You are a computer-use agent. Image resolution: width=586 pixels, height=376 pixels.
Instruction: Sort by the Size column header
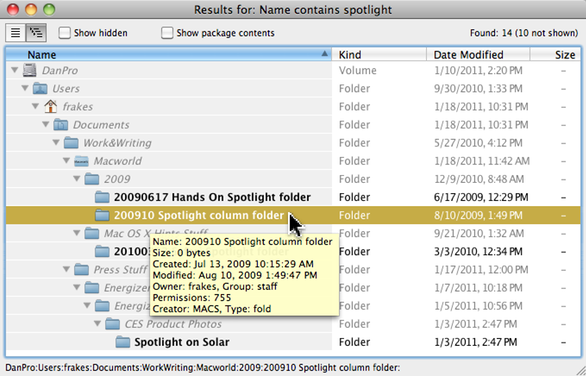(555, 55)
